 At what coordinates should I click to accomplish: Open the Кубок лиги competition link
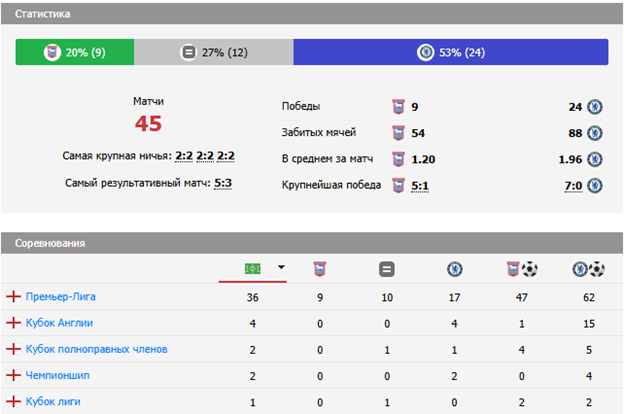click(52, 401)
